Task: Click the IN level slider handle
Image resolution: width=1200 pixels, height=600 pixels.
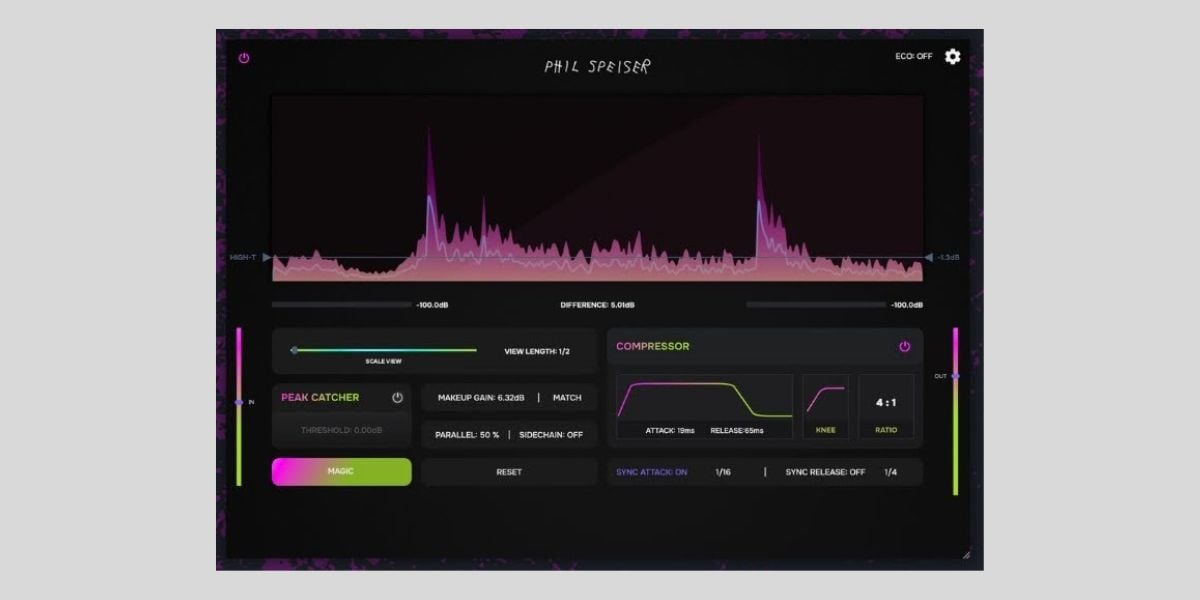Action: [x=238, y=402]
